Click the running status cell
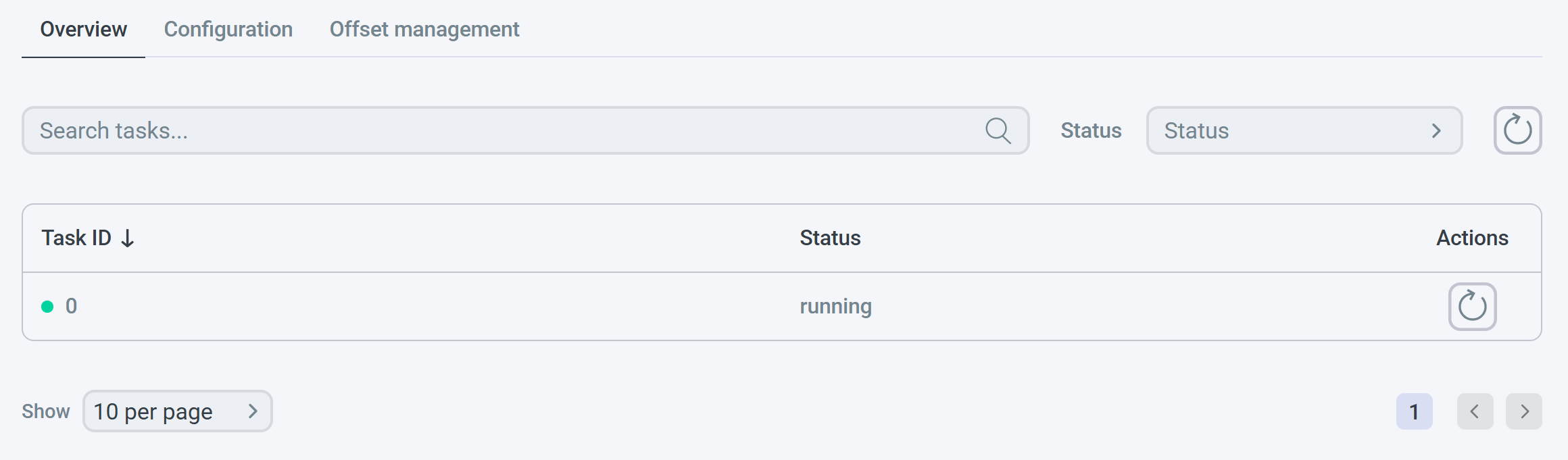This screenshot has height=460, width=1568. click(x=835, y=307)
